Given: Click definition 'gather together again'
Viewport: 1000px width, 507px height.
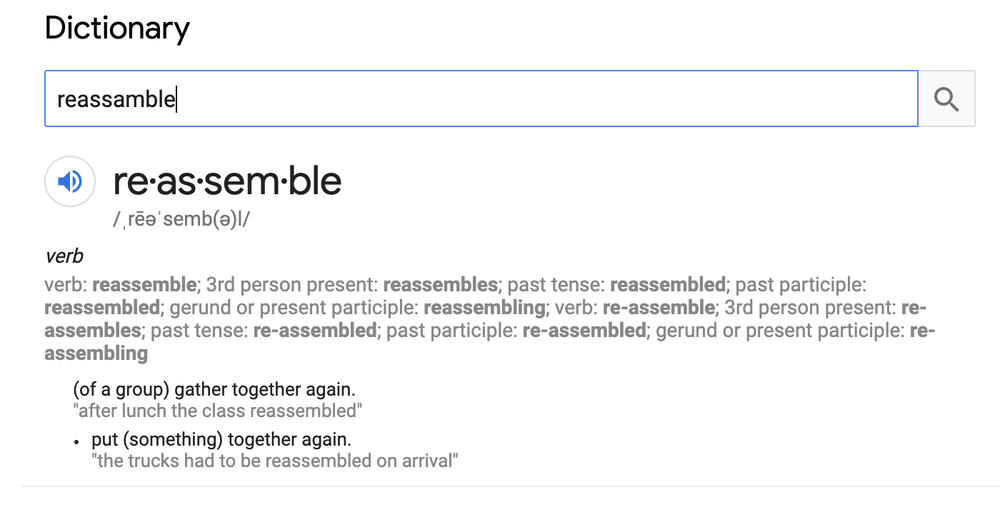Looking at the screenshot, I should tap(214, 389).
